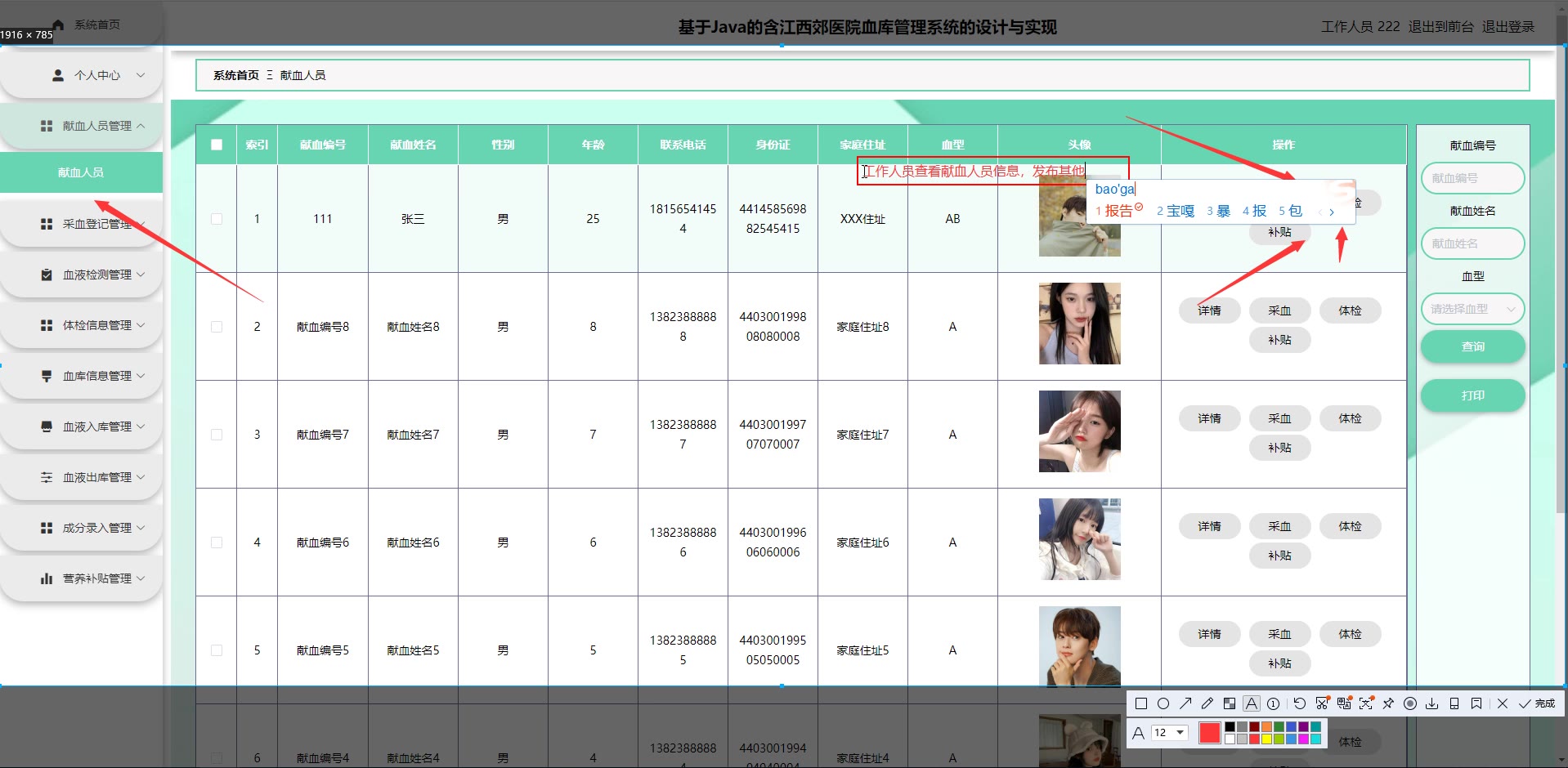Save the screenshot with download icon

pos(1431,703)
